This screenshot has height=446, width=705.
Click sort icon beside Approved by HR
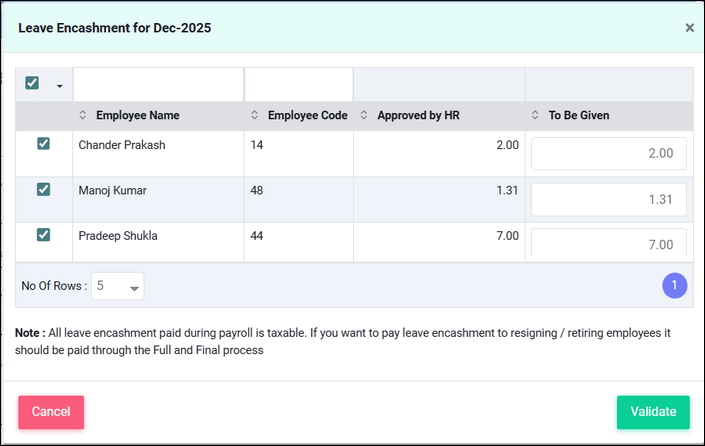364,116
